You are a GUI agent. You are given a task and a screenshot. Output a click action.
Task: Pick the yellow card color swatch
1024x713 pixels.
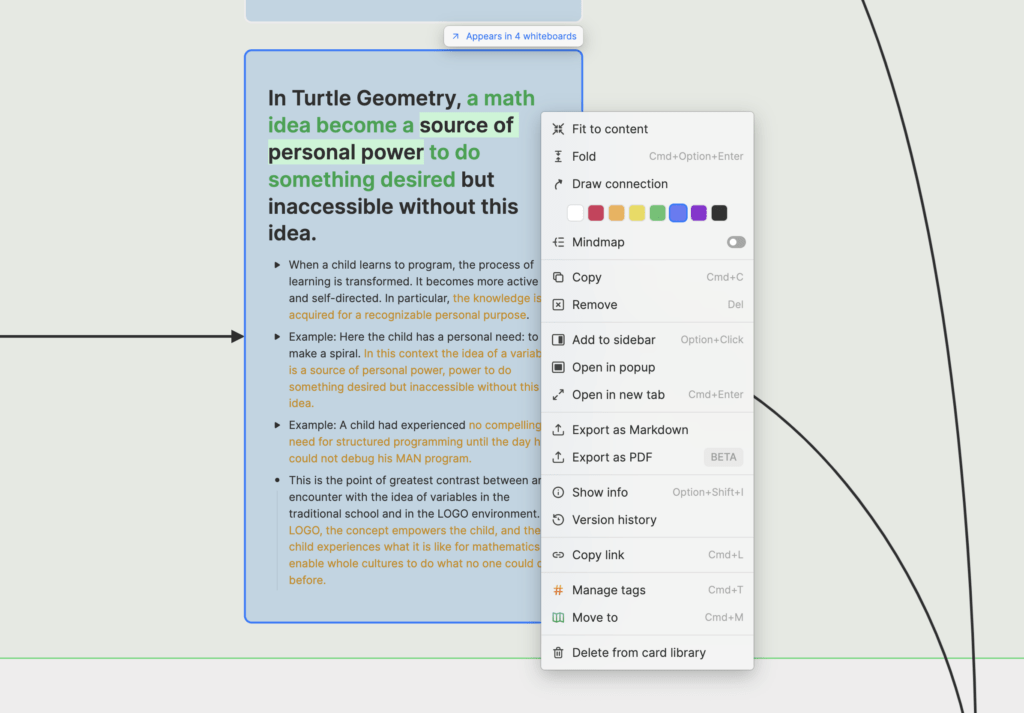(x=637, y=213)
